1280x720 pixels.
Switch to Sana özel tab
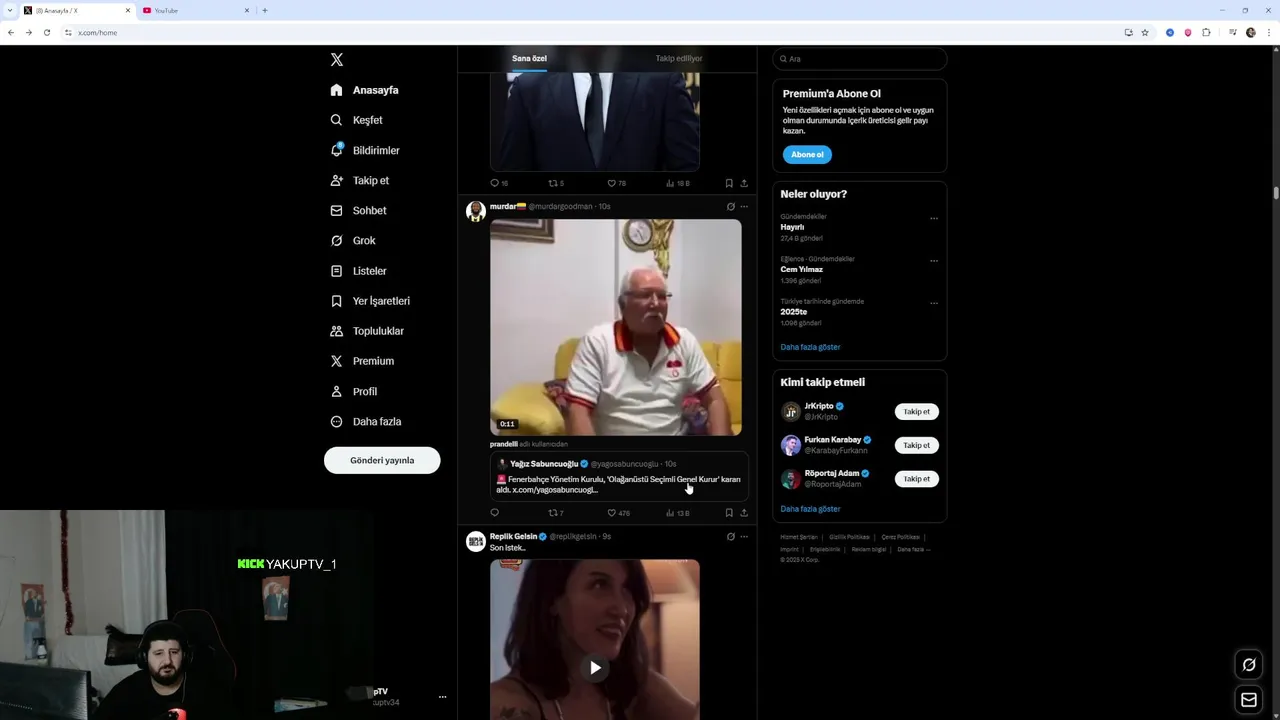[x=529, y=59]
